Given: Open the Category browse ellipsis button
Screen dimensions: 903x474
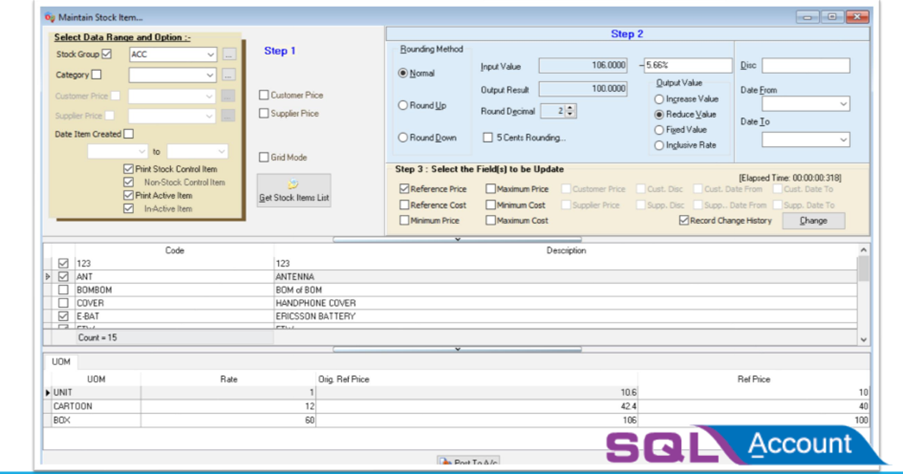Looking at the screenshot, I should [229, 75].
